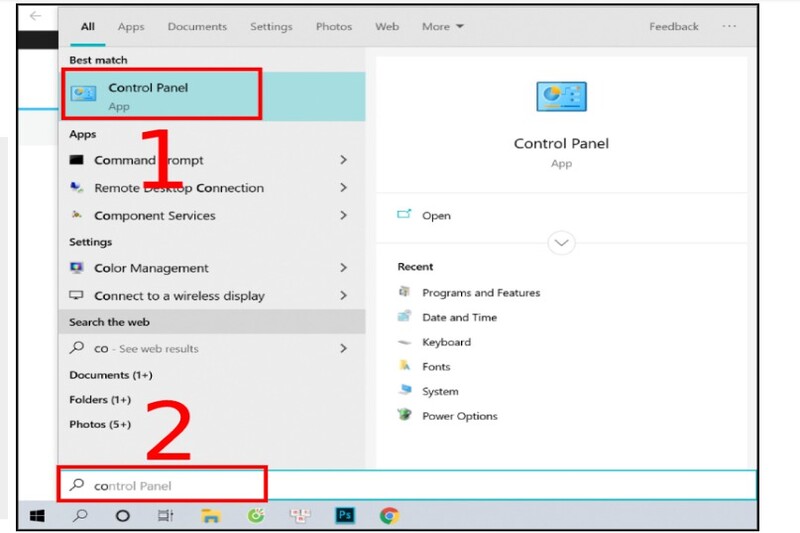
Task: Click the back arrow at top left
Action: (35, 16)
